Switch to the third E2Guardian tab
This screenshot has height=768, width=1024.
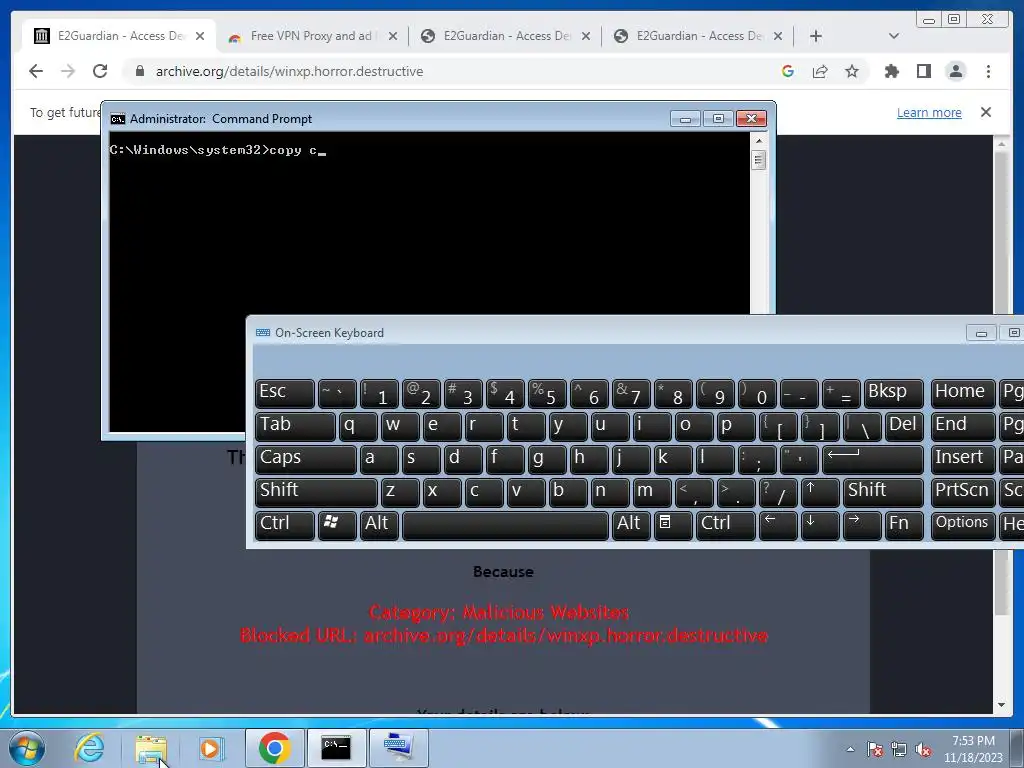coord(506,36)
